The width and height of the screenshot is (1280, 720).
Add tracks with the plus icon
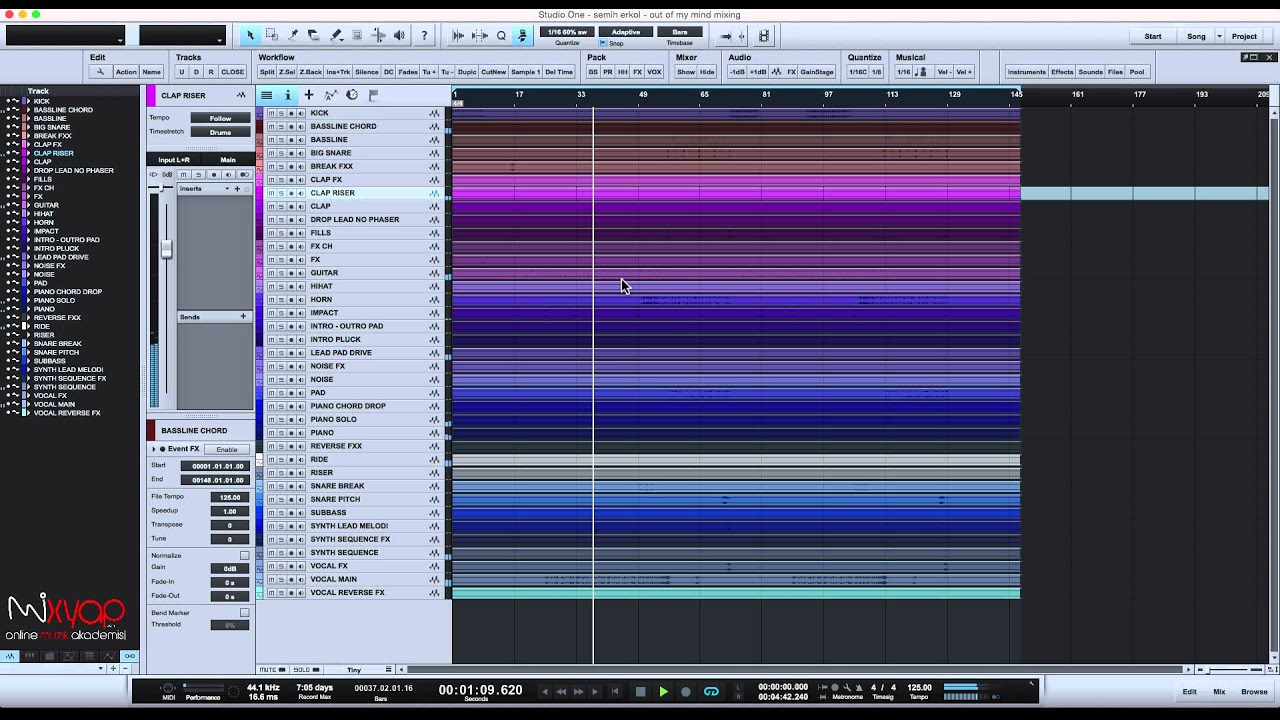point(309,95)
